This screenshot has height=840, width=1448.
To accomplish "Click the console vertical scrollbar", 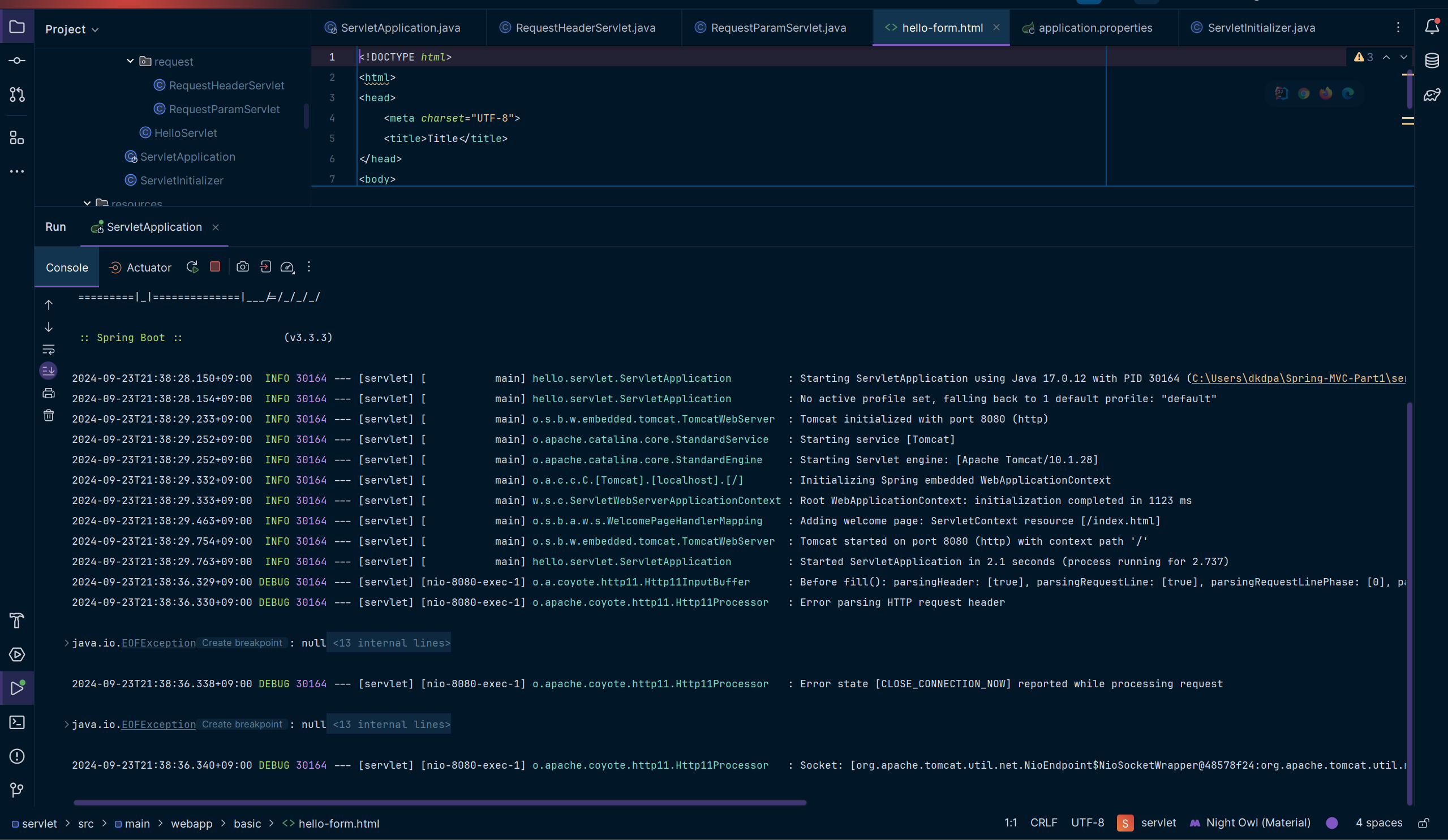I will pos(1410,604).
